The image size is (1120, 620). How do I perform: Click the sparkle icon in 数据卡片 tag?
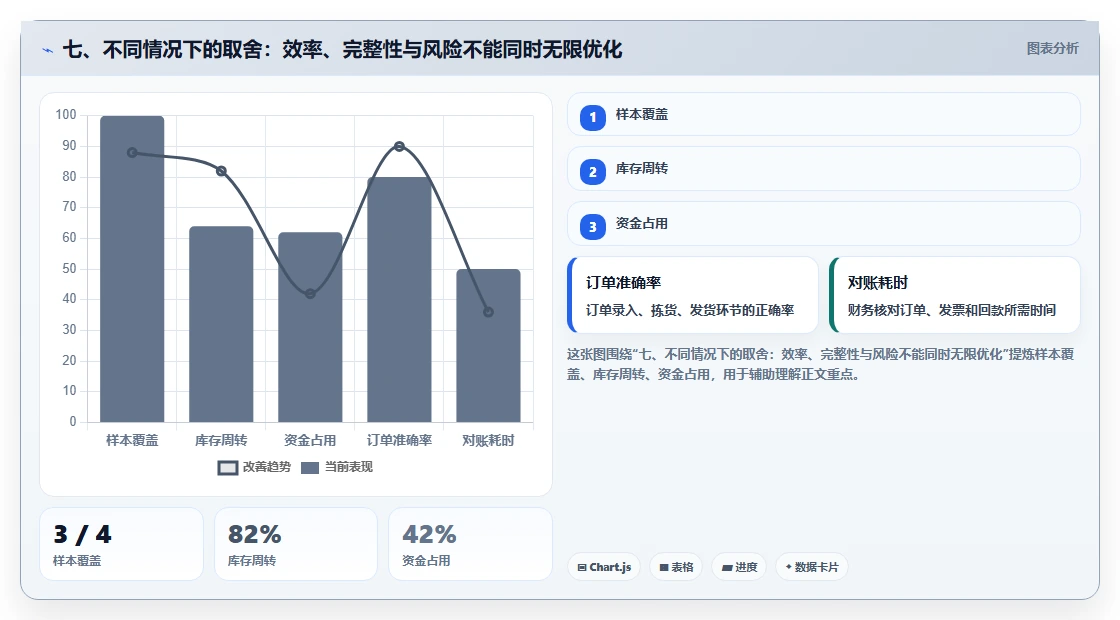click(x=789, y=567)
